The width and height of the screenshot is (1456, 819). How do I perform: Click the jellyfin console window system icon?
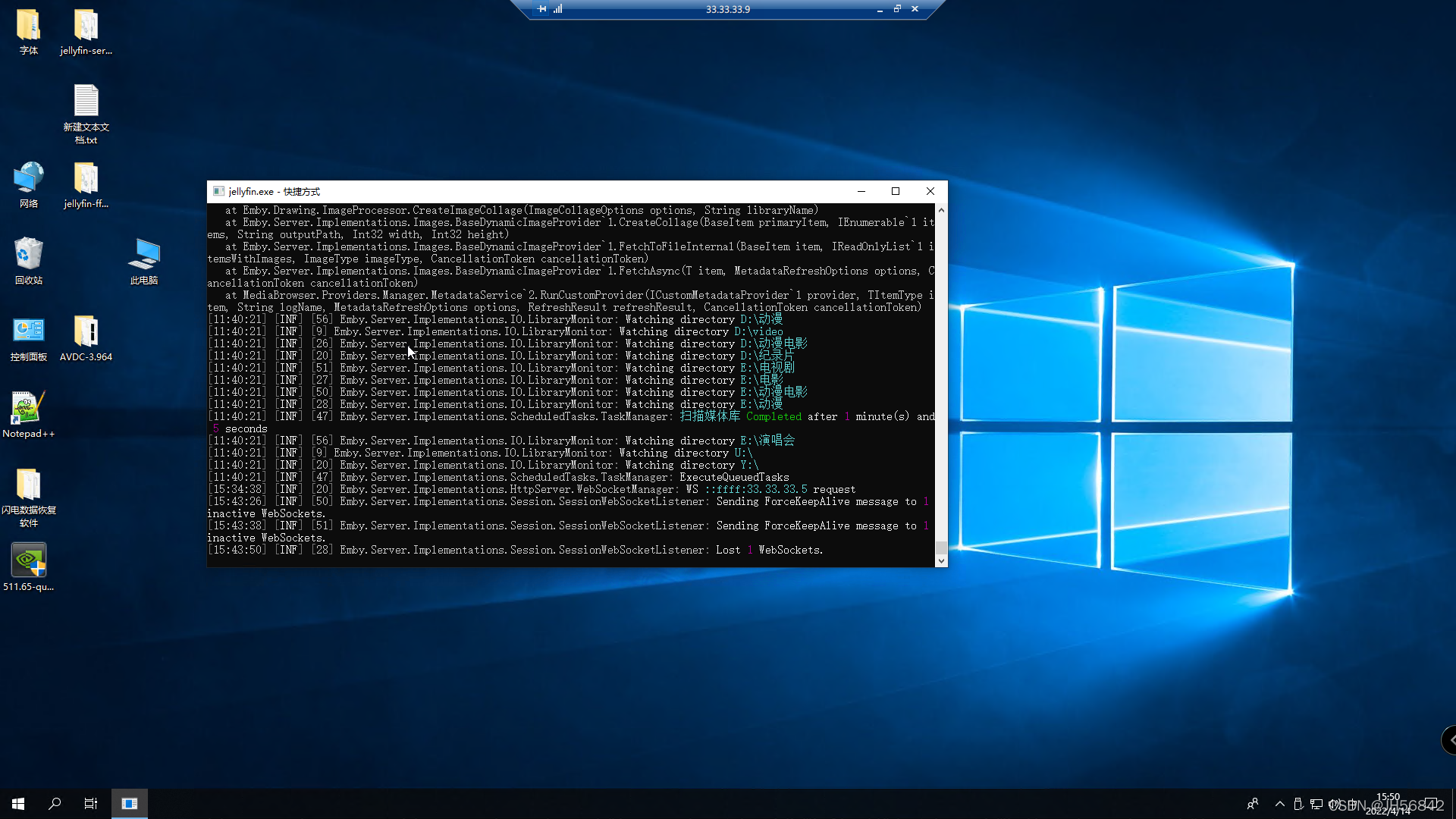click(218, 191)
